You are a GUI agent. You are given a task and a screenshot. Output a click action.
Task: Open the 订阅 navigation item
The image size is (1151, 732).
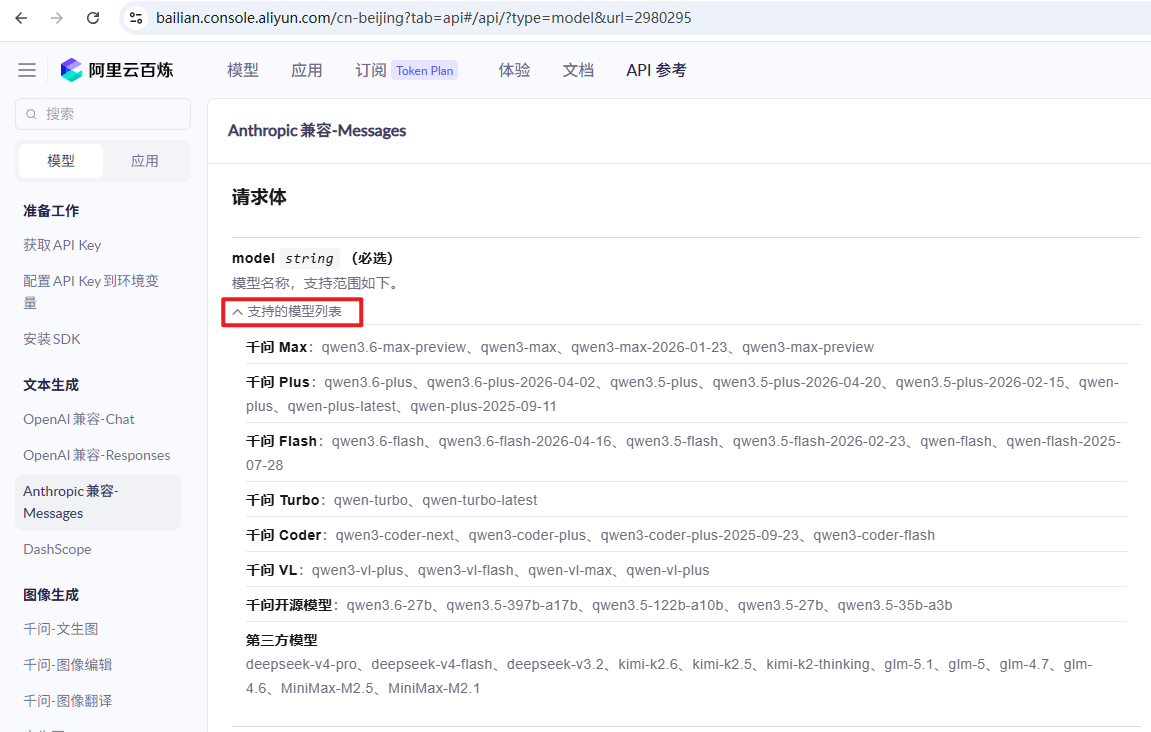pyautogui.click(x=371, y=70)
